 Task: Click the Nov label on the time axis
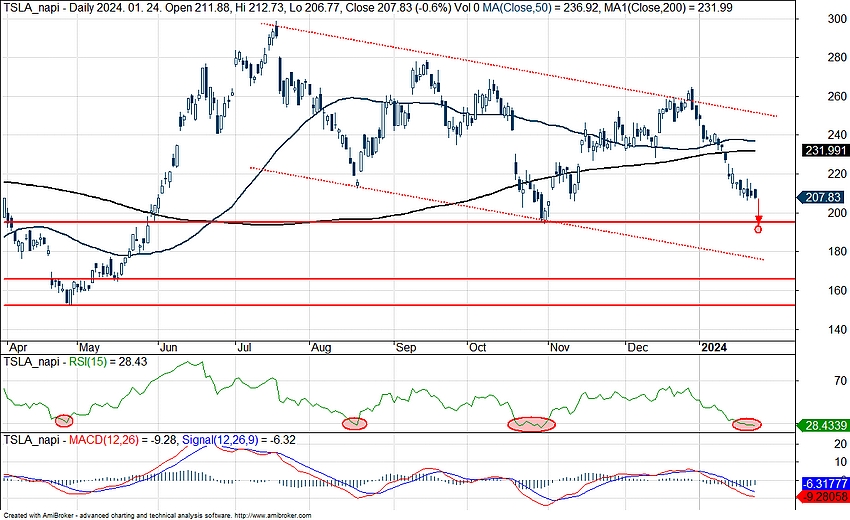coord(560,348)
